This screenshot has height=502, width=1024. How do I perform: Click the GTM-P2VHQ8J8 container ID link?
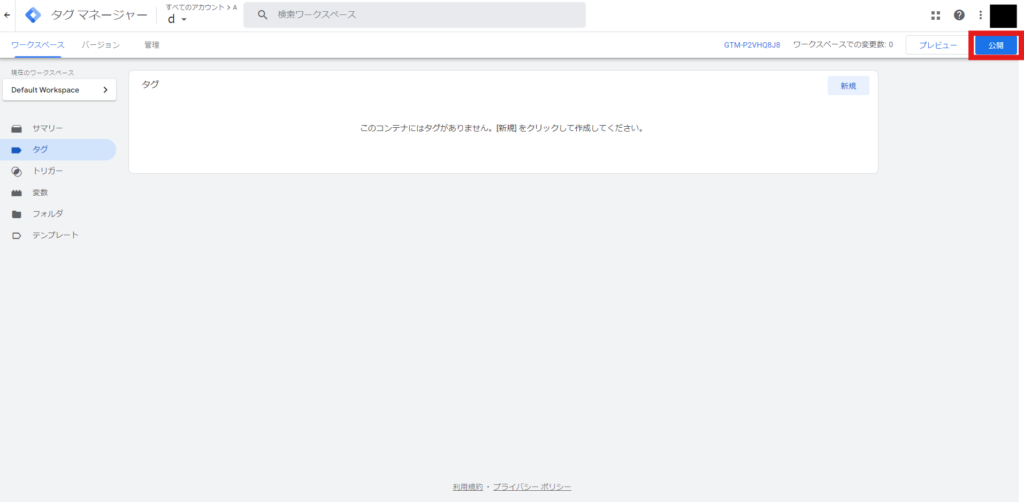pos(751,45)
